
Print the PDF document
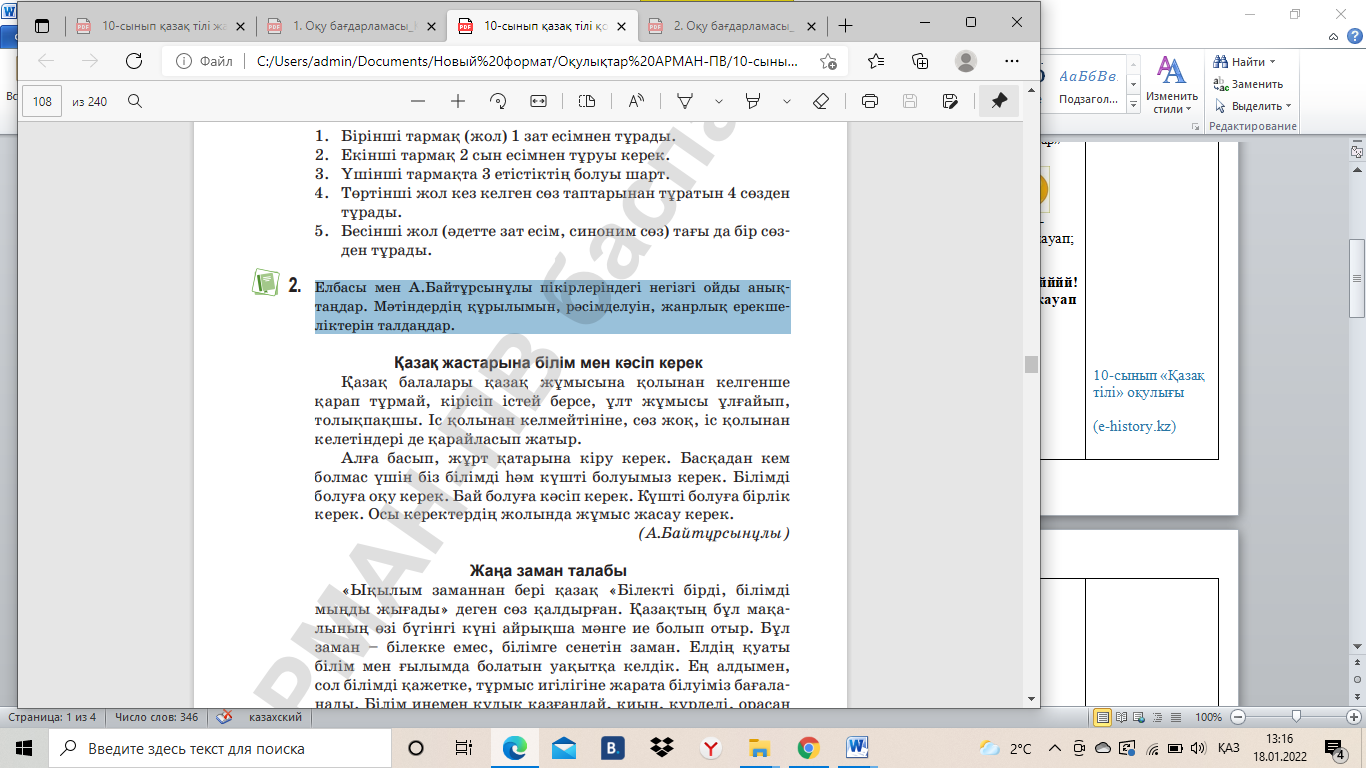[870, 101]
